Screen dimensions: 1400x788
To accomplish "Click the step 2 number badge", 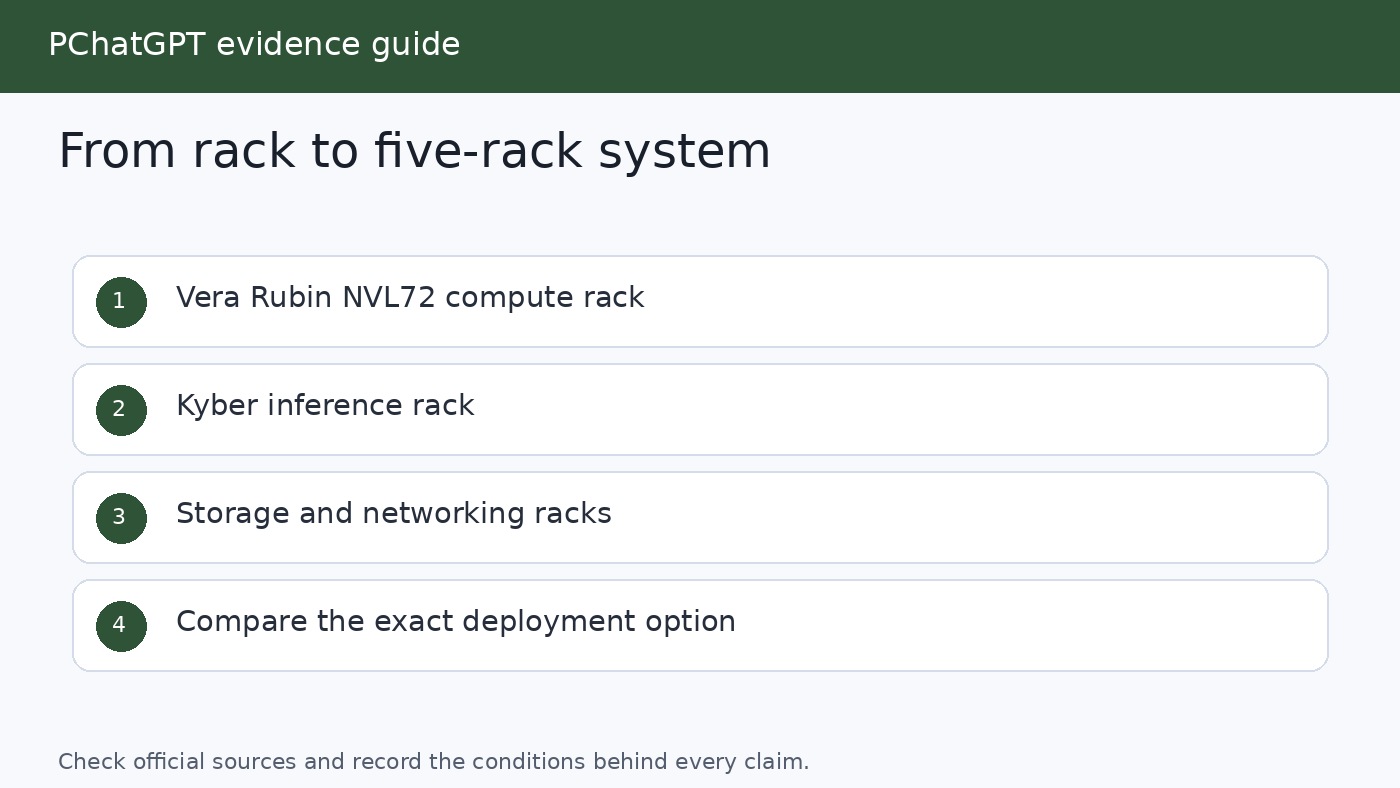I will point(121,410).
